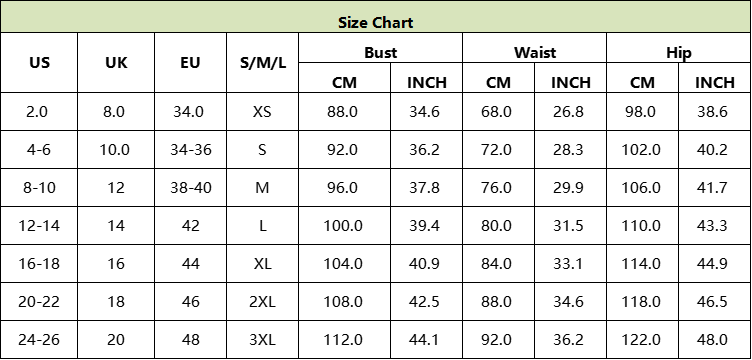Click the Size Chart title header
Image resolution: width=752 pixels, height=360 pixels.
click(x=376, y=17)
